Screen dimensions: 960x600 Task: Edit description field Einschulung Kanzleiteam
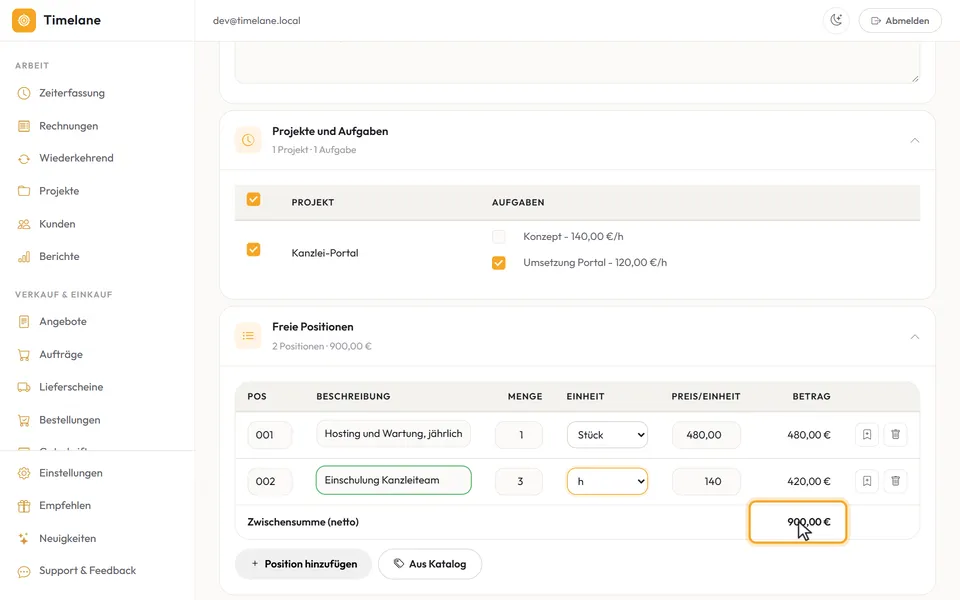394,480
